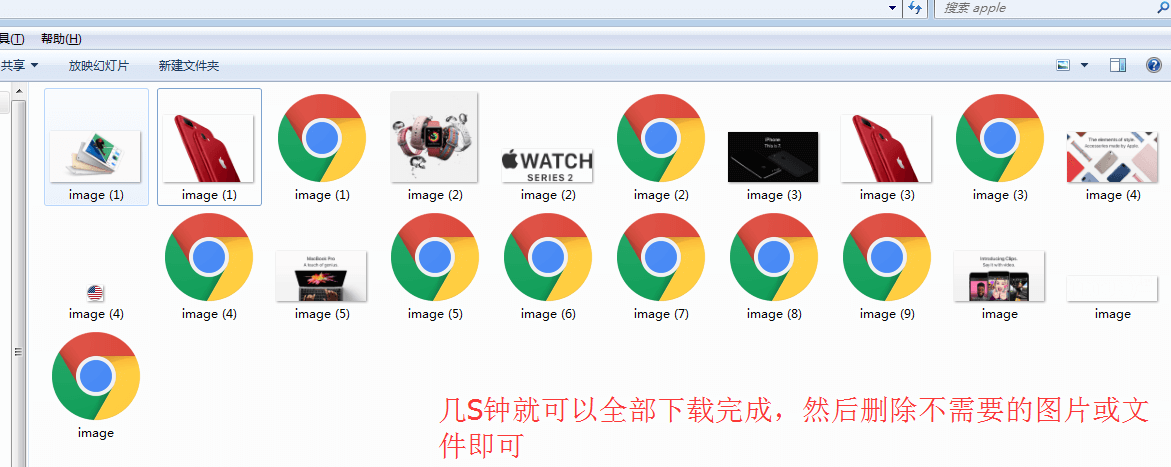
Task: Toggle the preview pane icon
Action: tap(1118, 65)
